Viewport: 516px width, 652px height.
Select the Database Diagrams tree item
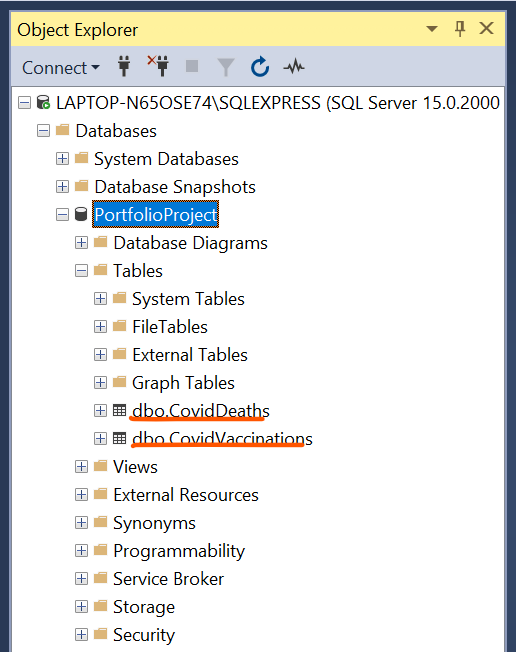[x=190, y=243]
